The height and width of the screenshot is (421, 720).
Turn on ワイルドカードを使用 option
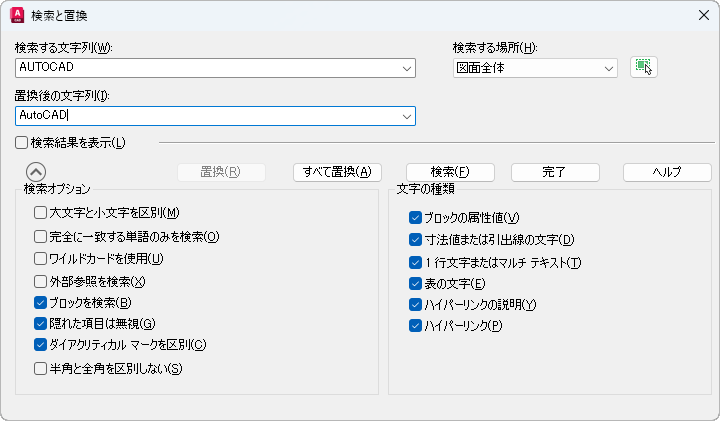[41, 259]
